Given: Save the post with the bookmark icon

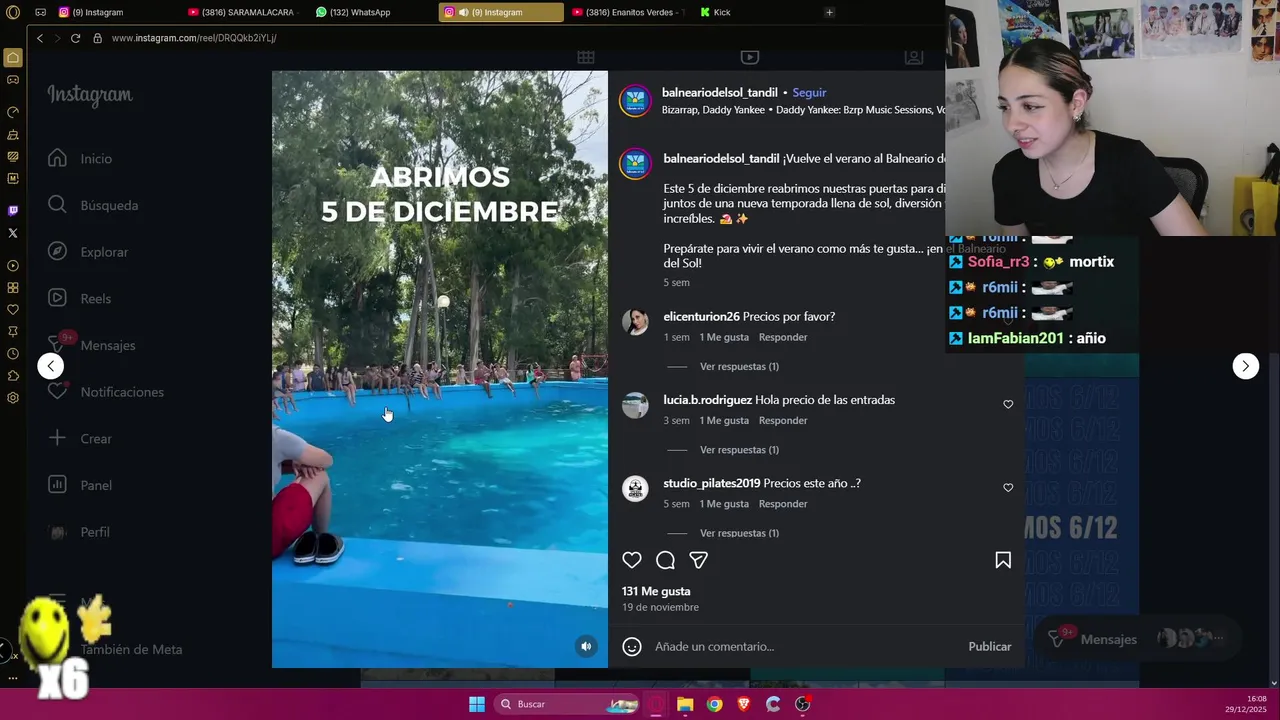Looking at the screenshot, I should pos(1003,560).
